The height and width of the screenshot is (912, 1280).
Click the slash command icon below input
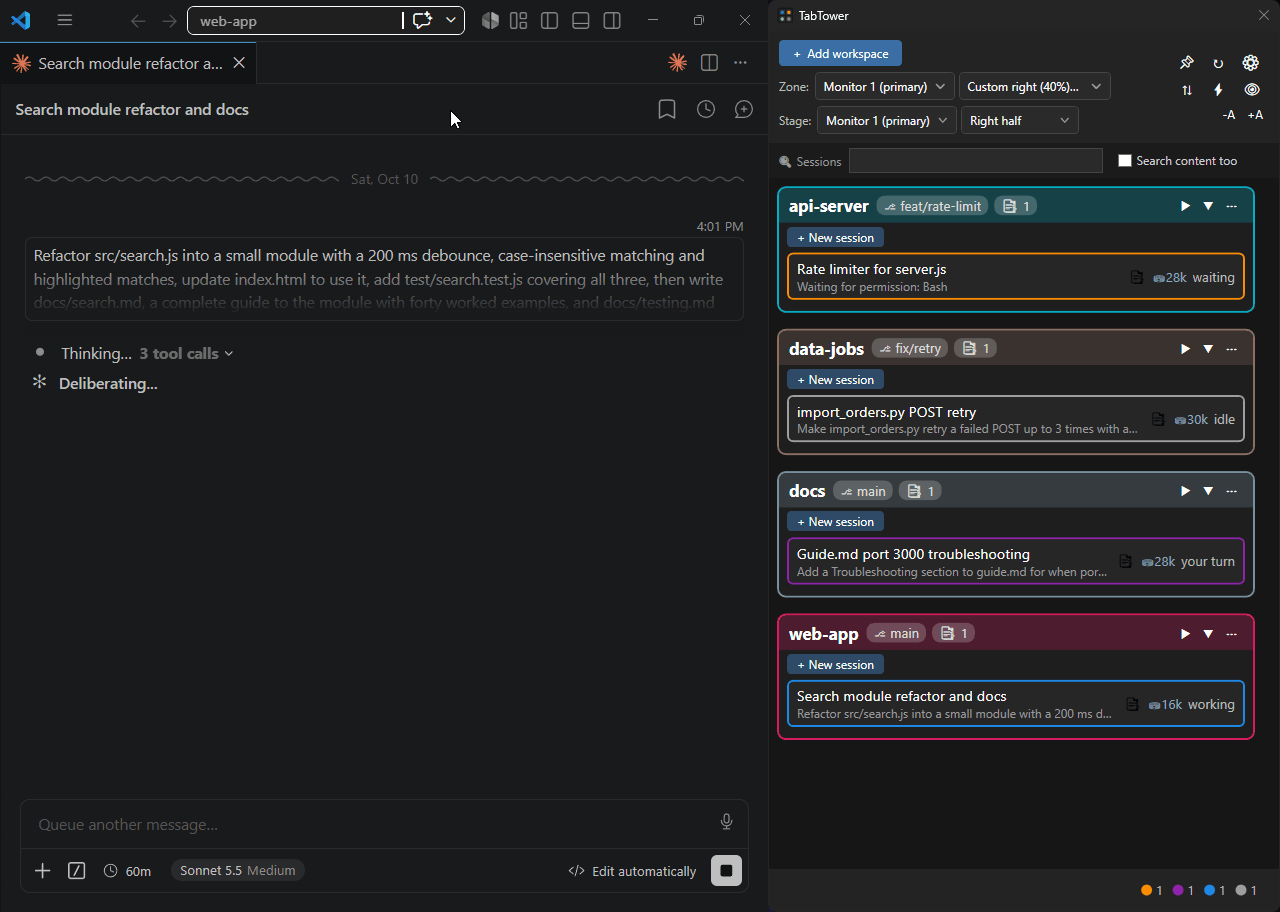[x=76, y=871]
